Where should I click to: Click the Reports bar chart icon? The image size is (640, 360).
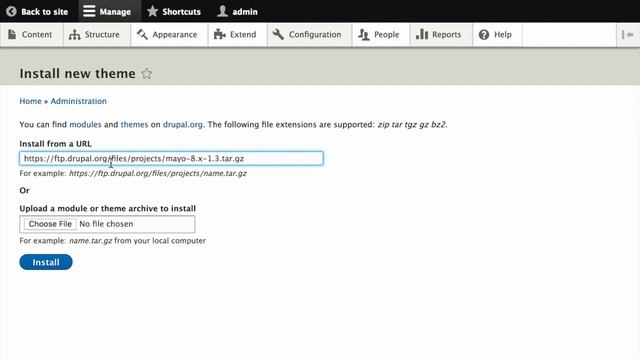click(x=422, y=35)
